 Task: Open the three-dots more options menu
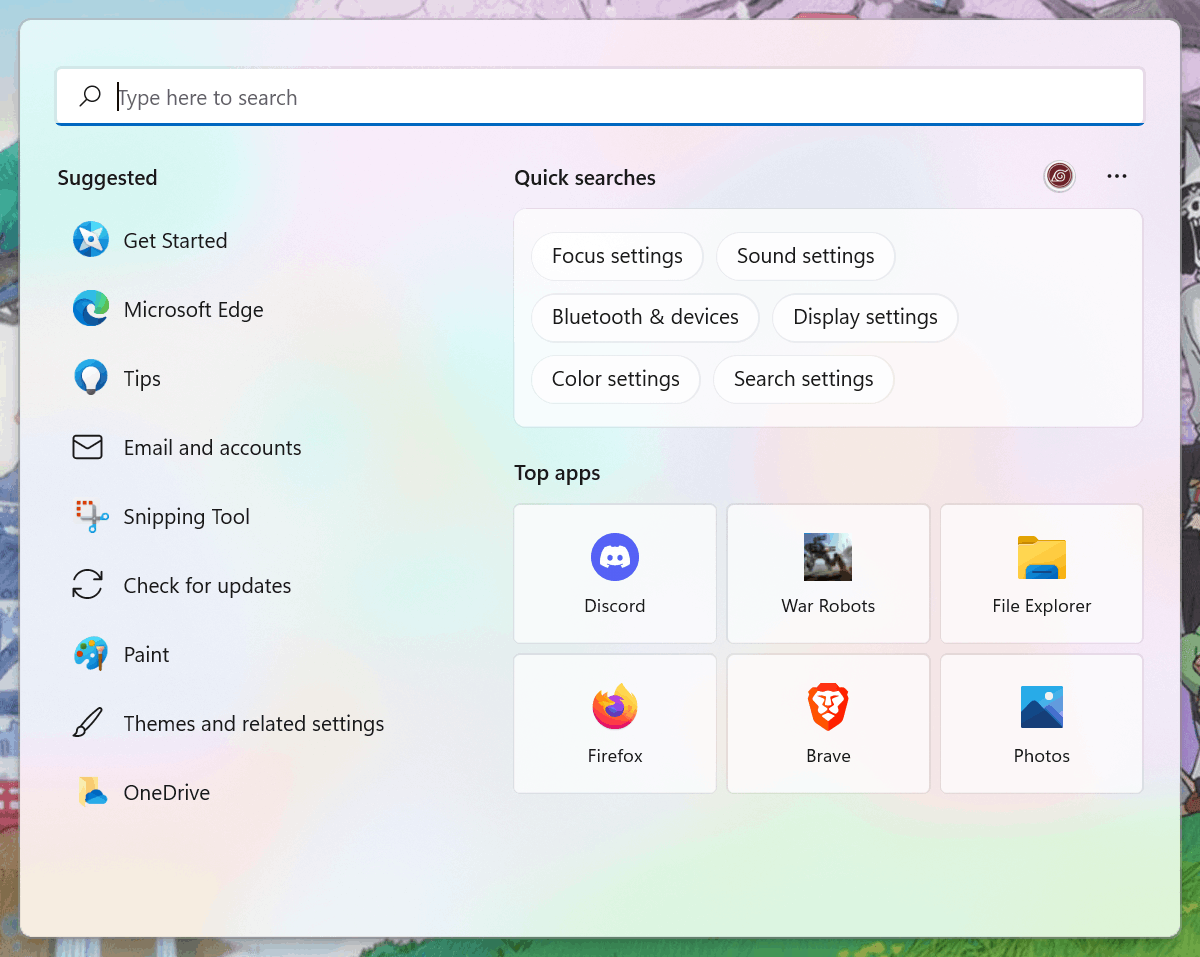(x=1117, y=177)
